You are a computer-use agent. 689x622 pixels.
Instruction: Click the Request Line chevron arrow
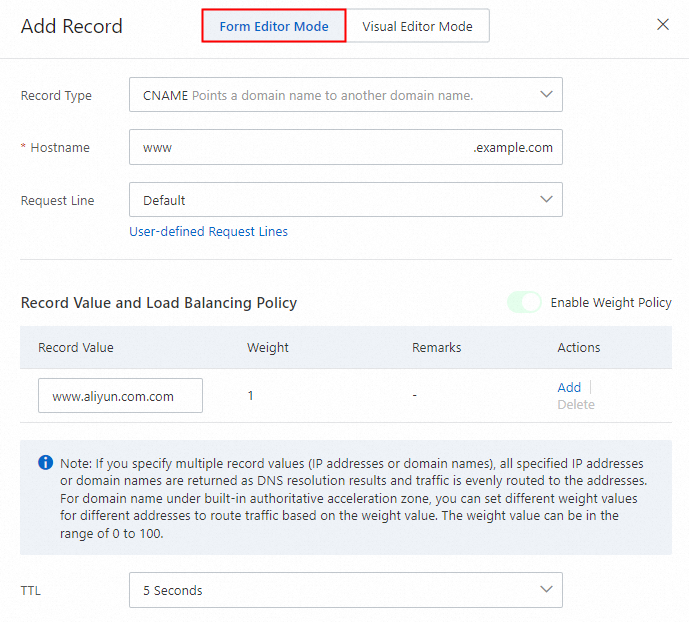pos(546,199)
